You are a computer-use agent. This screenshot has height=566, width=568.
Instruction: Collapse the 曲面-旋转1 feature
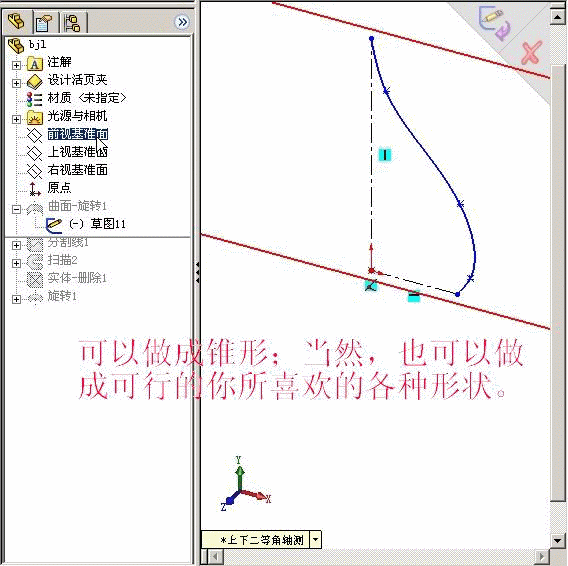16,209
